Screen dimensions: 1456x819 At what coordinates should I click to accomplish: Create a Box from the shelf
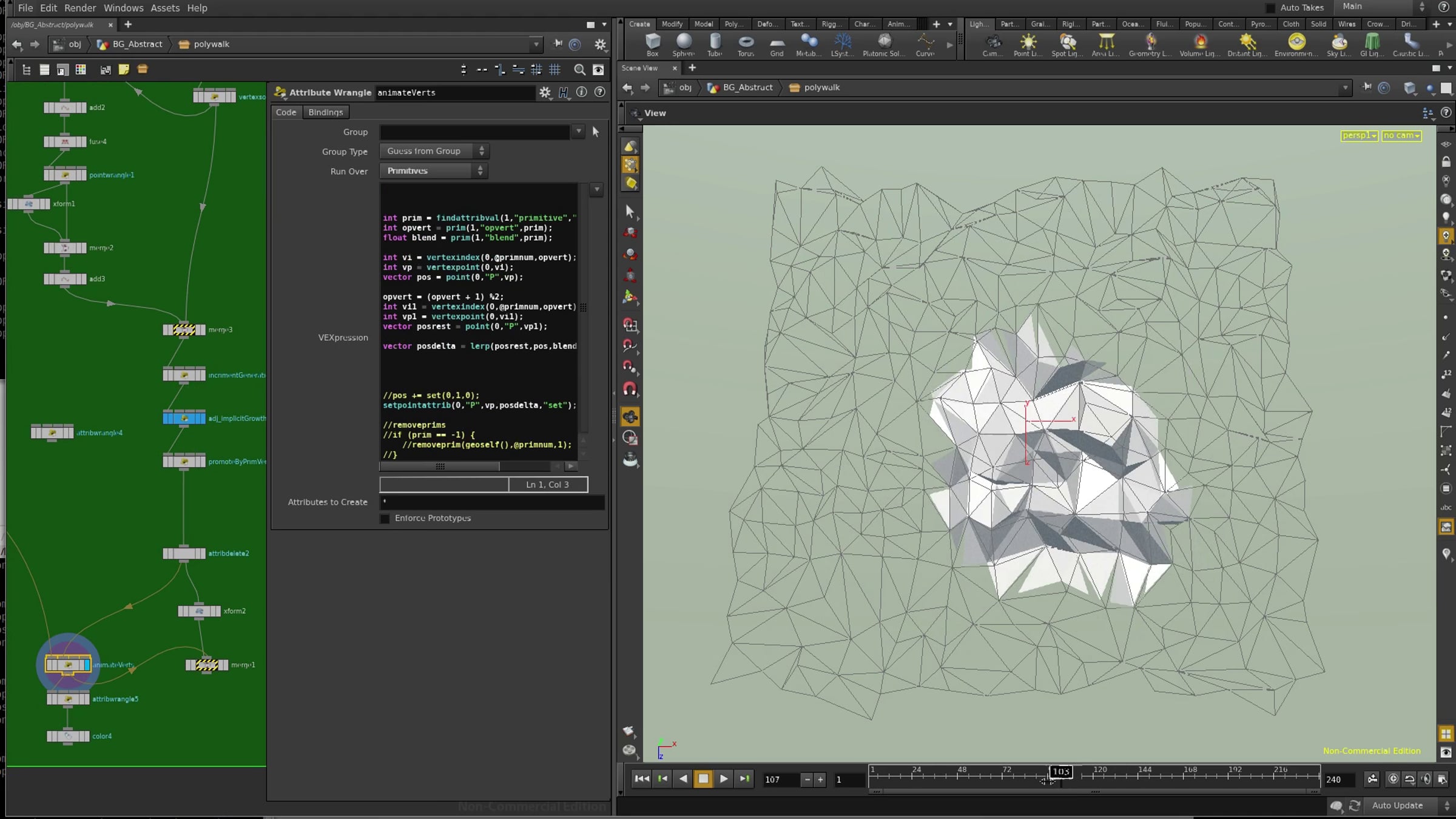pos(653,45)
